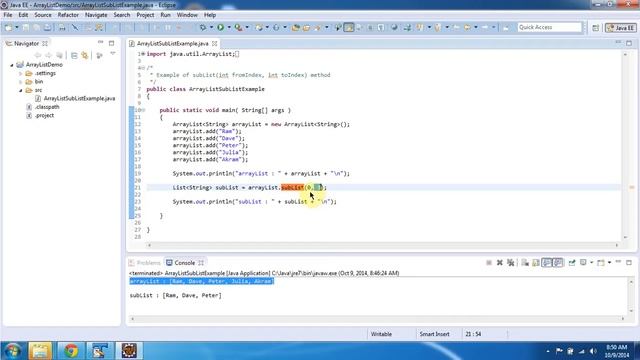Expand folded import at line 1
640x360 pixels.
click(143, 54)
